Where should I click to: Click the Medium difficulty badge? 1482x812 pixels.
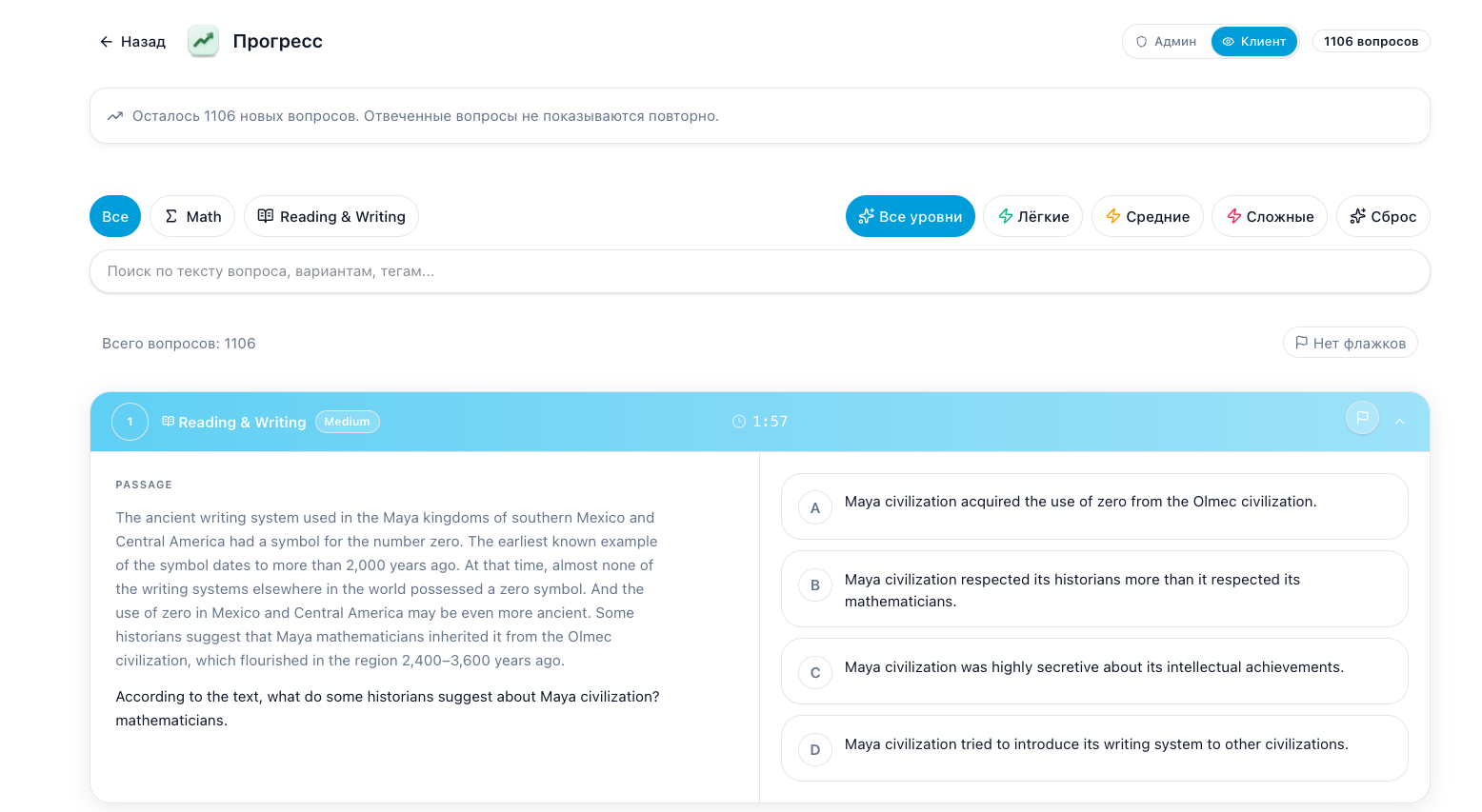[x=347, y=422]
